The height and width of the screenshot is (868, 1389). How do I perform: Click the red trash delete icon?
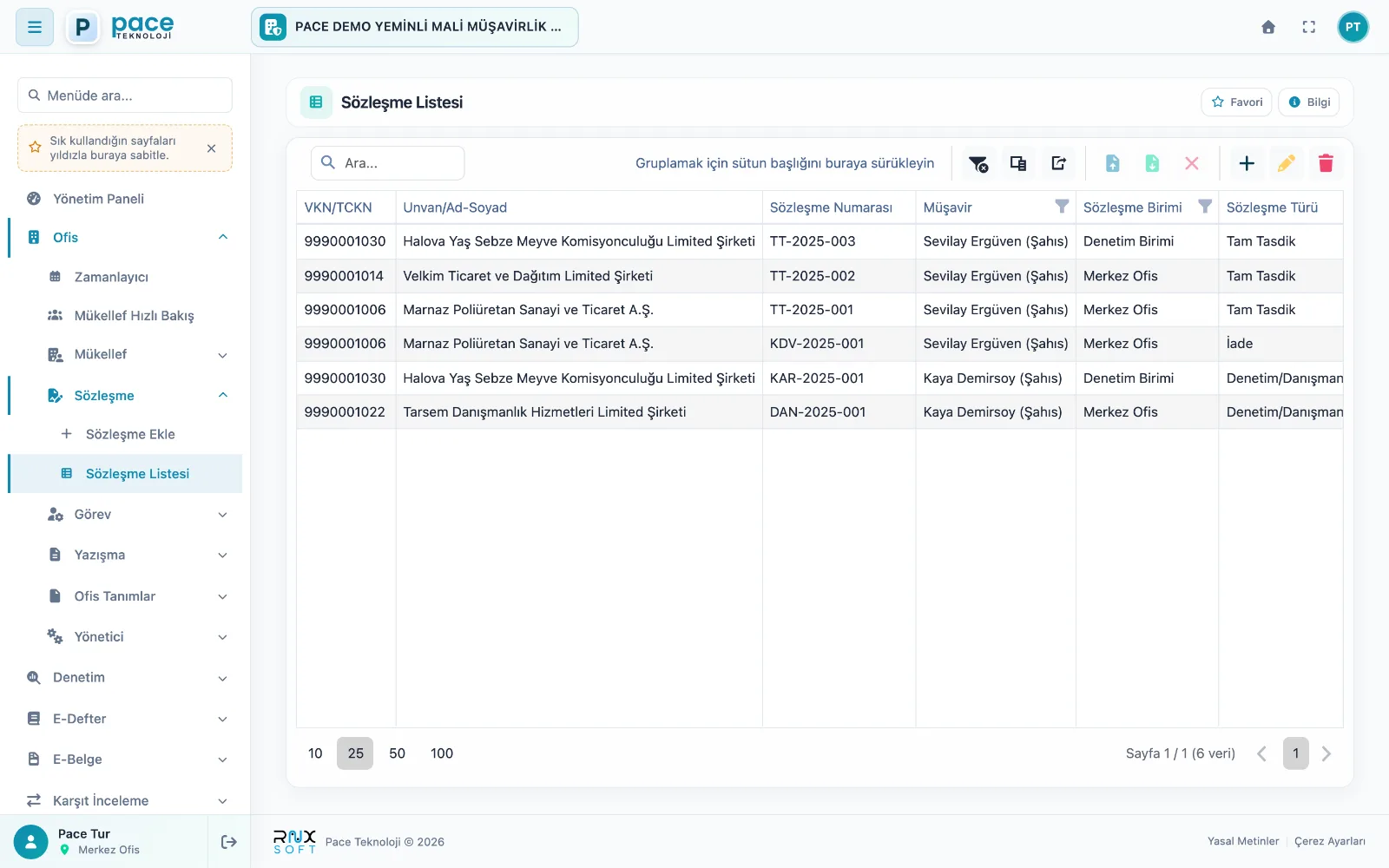[1326, 163]
